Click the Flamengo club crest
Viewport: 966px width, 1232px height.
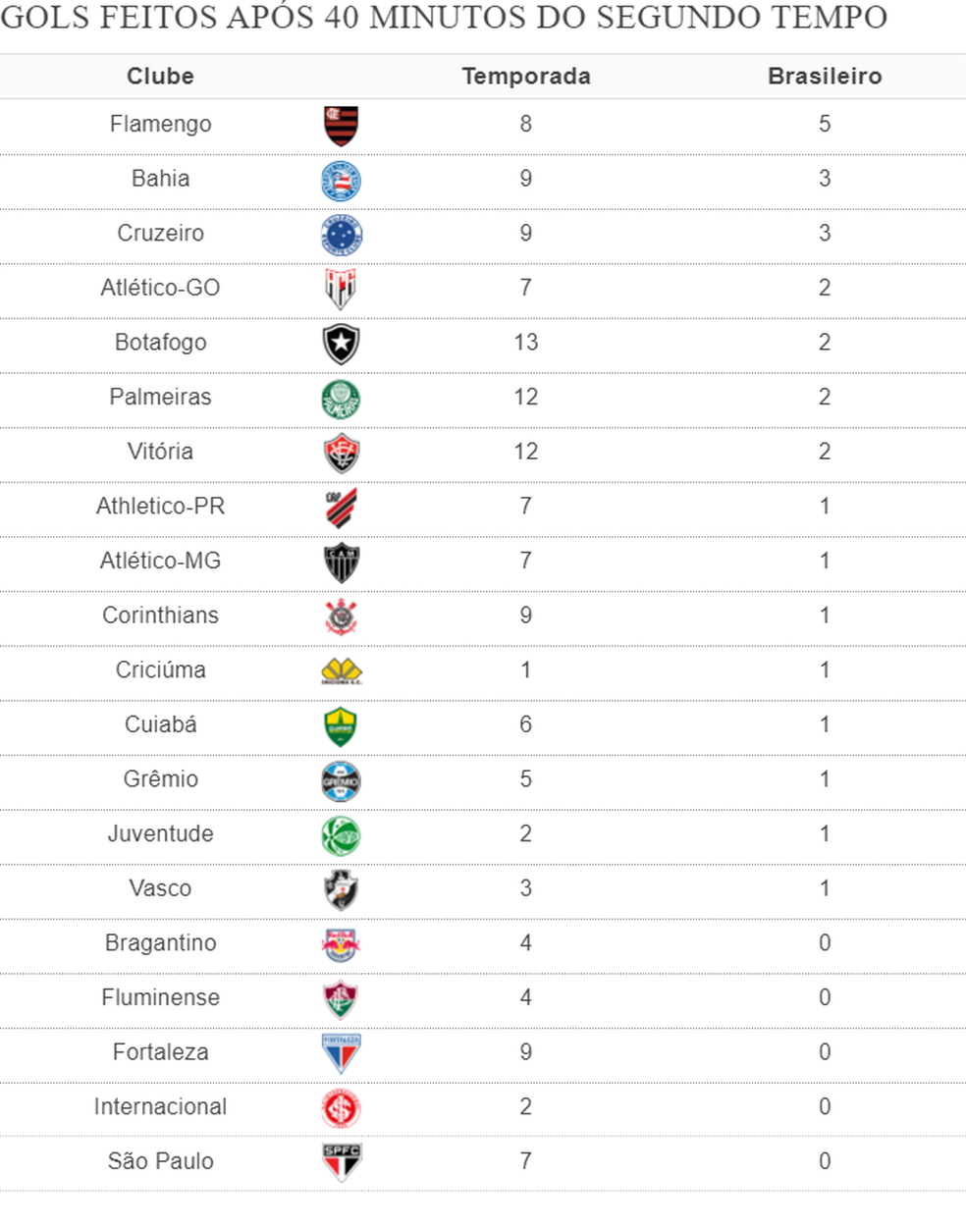click(342, 126)
